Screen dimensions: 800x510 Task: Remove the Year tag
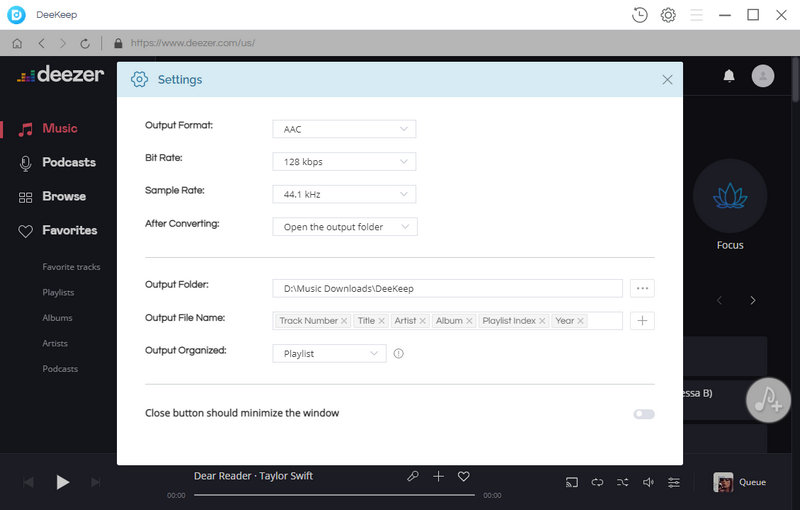[580, 321]
